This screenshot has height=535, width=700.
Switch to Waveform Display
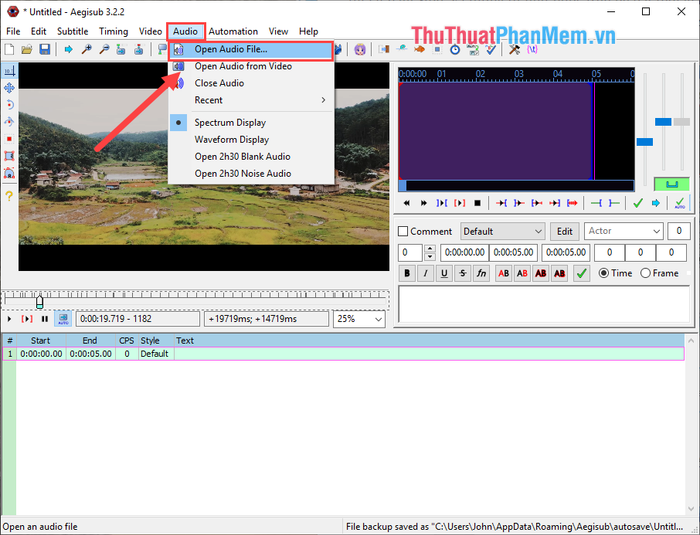[x=251, y=139]
